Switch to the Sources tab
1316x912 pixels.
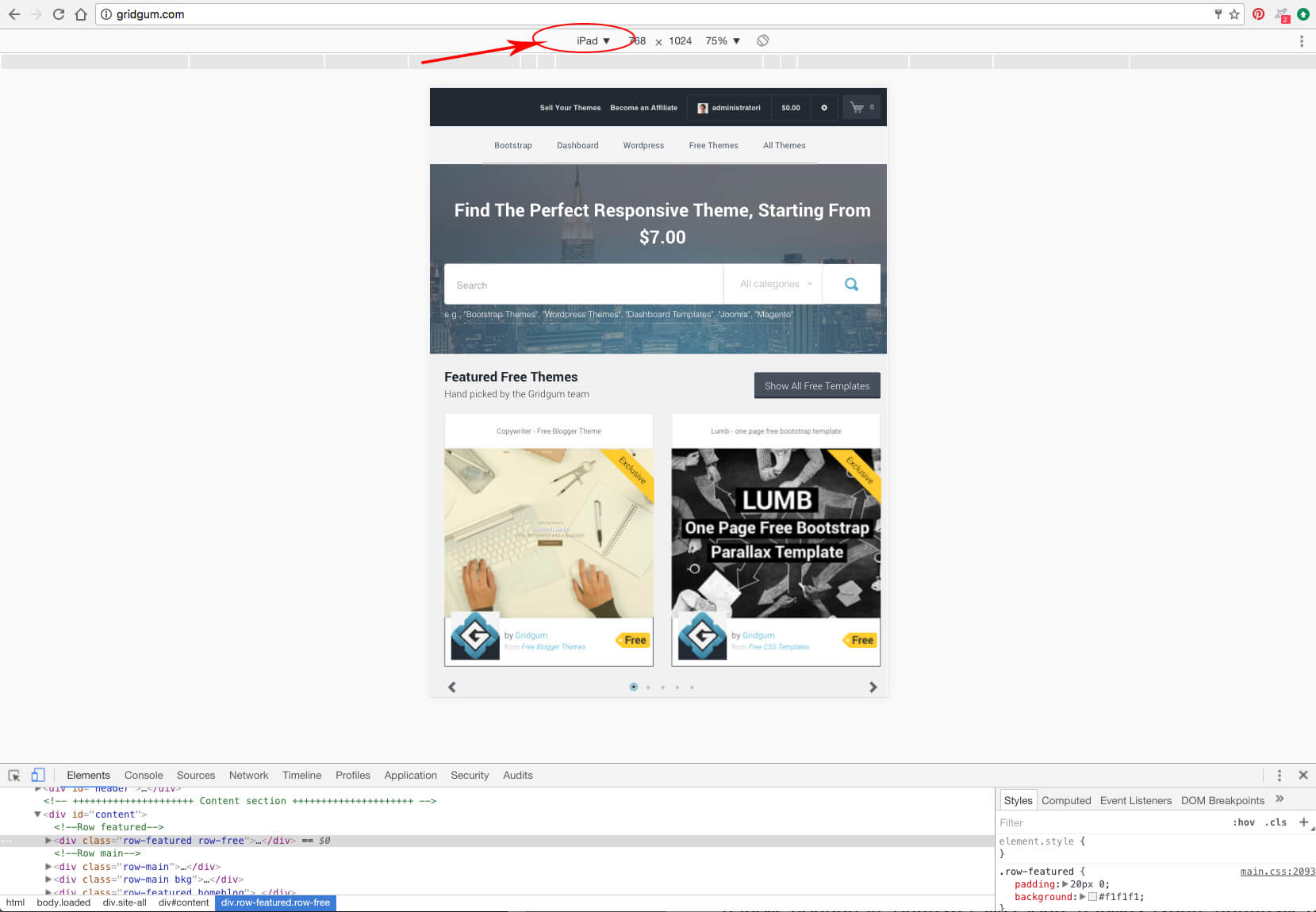pyautogui.click(x=196, y=776)
